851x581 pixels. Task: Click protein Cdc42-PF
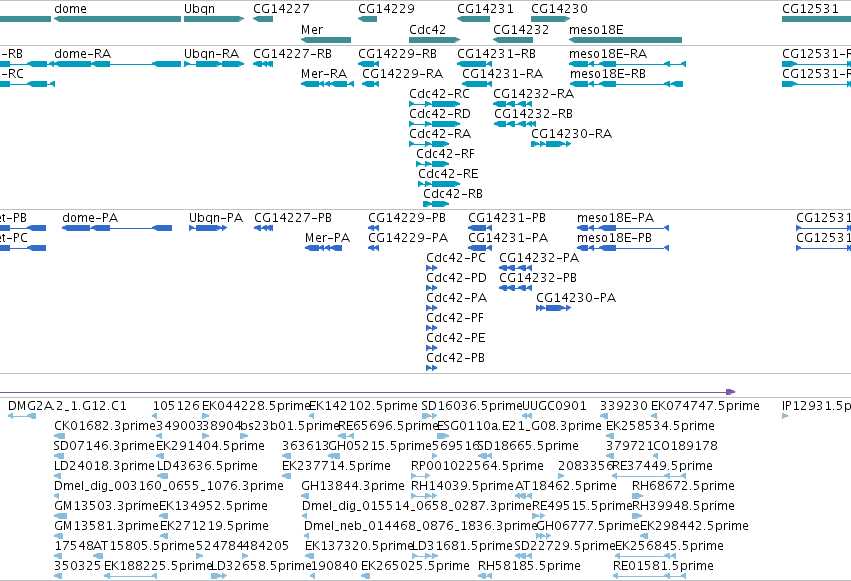[x=431, y=328]
